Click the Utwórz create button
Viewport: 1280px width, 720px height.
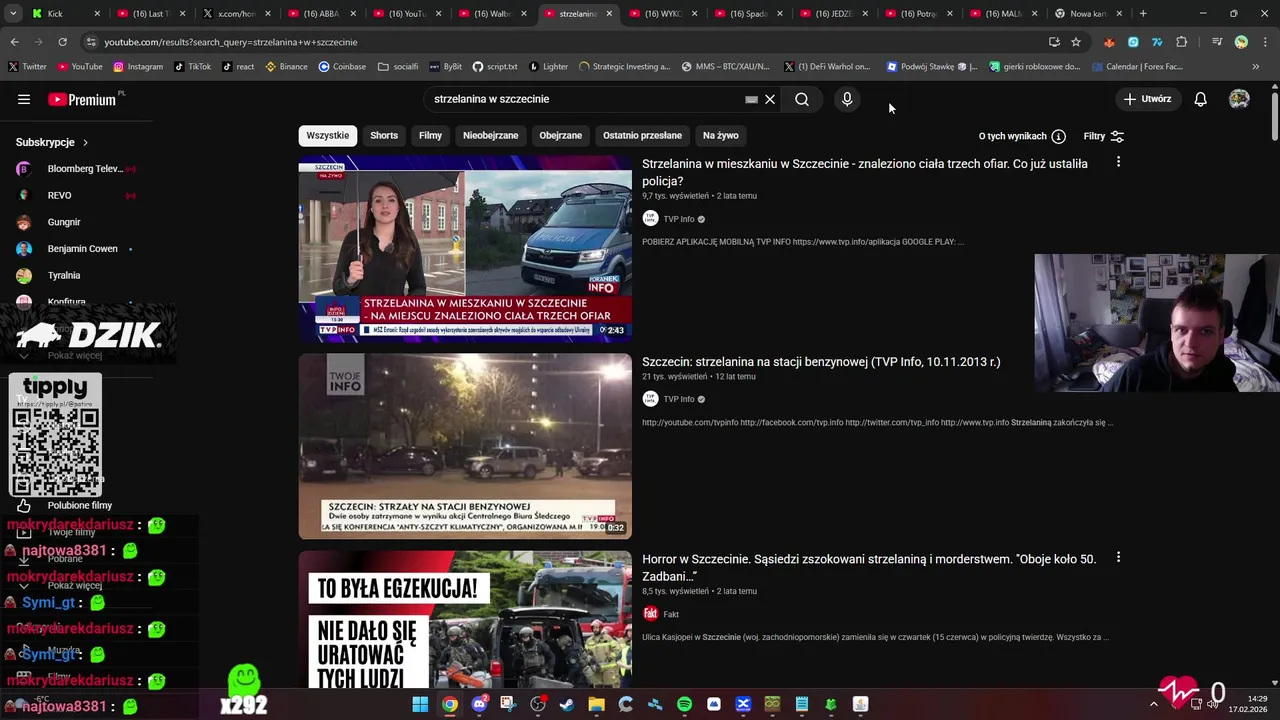(x=1147, y=99)
